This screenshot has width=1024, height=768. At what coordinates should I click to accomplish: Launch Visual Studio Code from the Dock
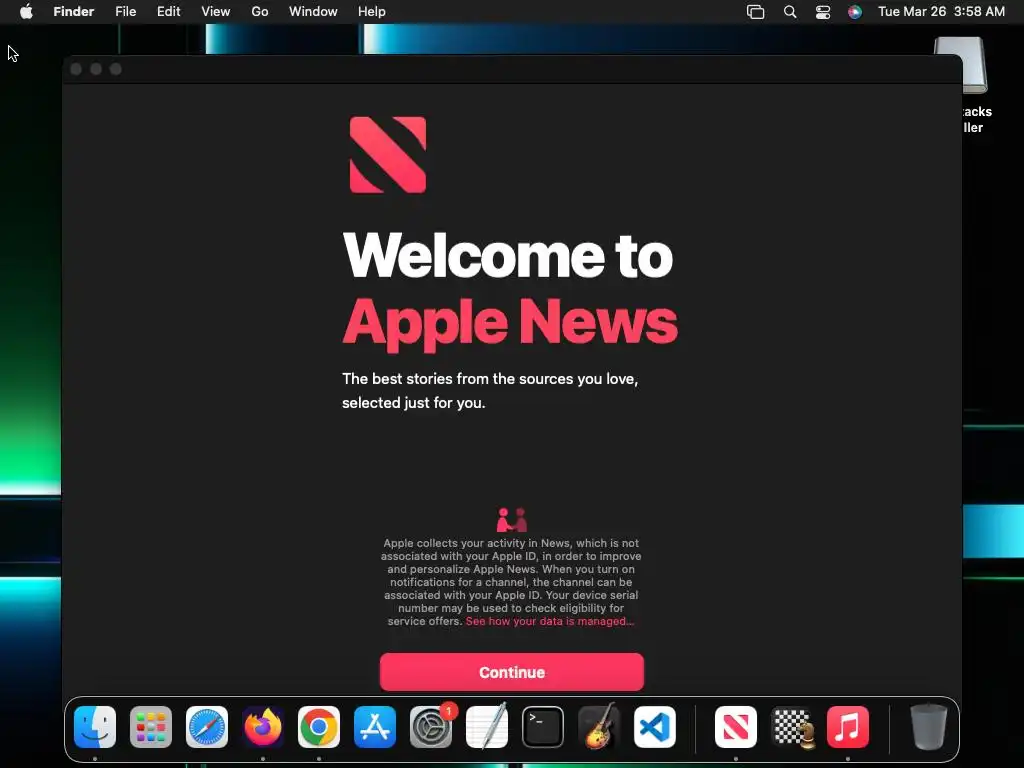coord(654,727)
